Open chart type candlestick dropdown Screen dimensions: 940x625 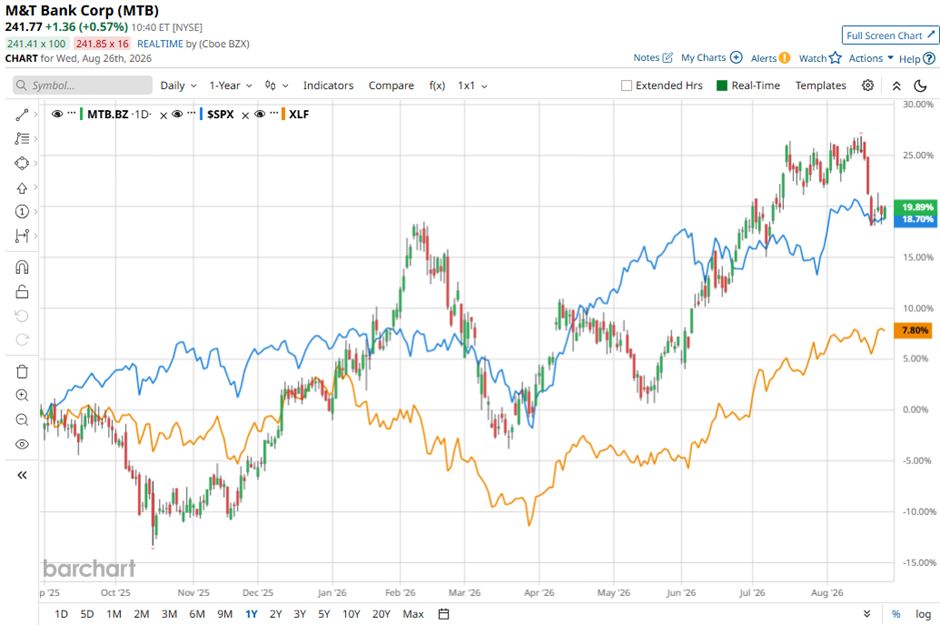point(276,86)
